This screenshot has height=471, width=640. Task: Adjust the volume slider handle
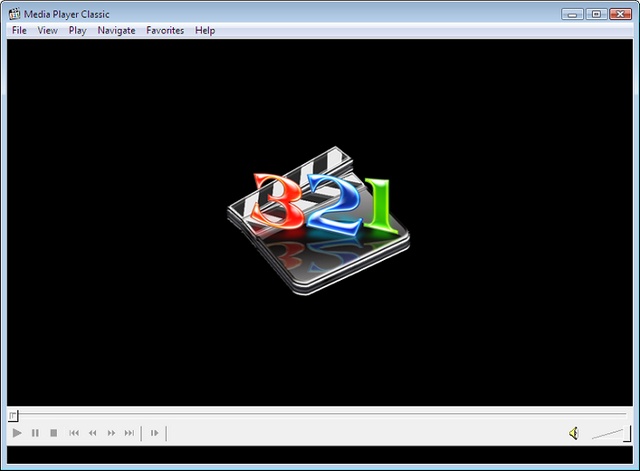point(627,433)
